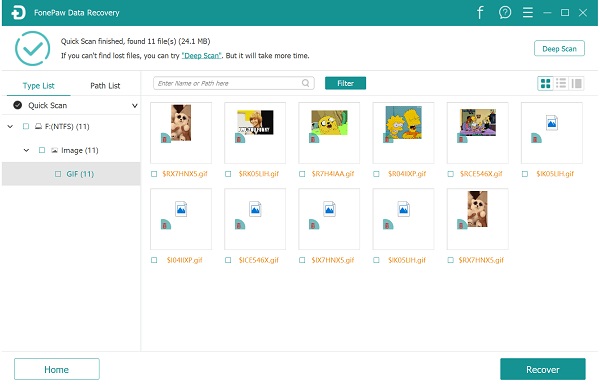Tick the checkbox for $R04IIXP.gif

[377, 174]
